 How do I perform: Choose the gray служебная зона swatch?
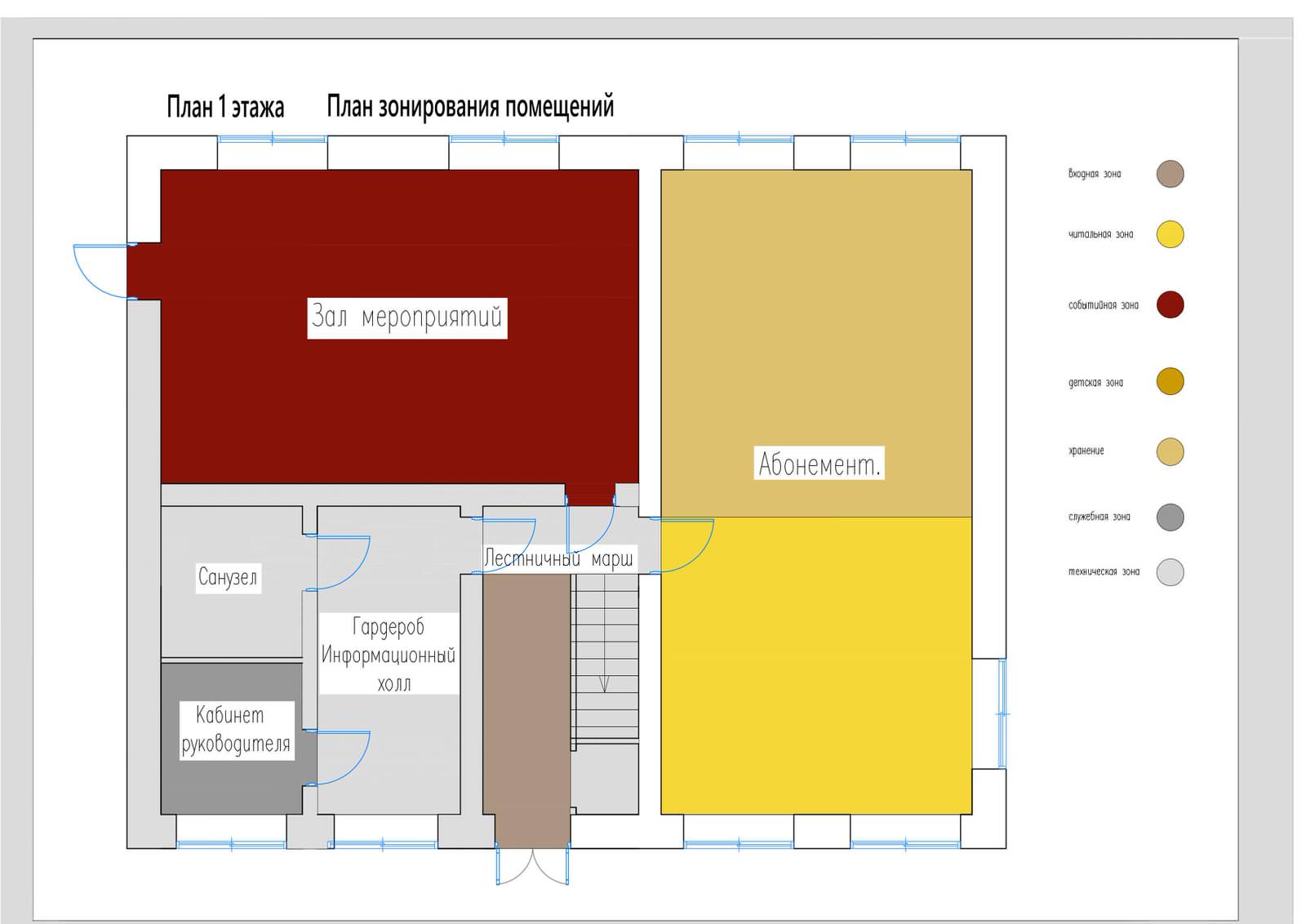[1170, 517]
